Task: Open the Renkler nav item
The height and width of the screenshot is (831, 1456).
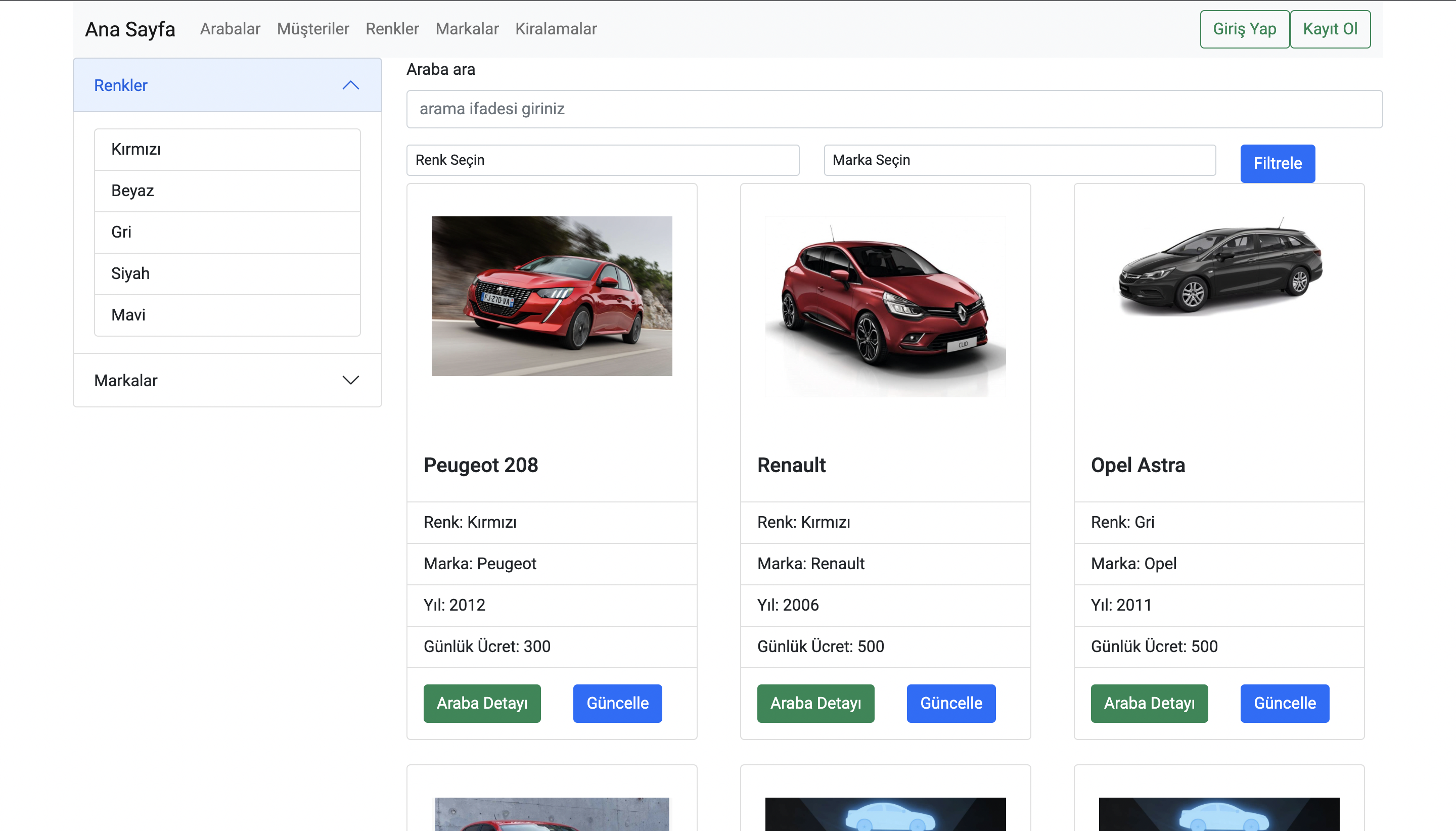Action: (392, 29)
